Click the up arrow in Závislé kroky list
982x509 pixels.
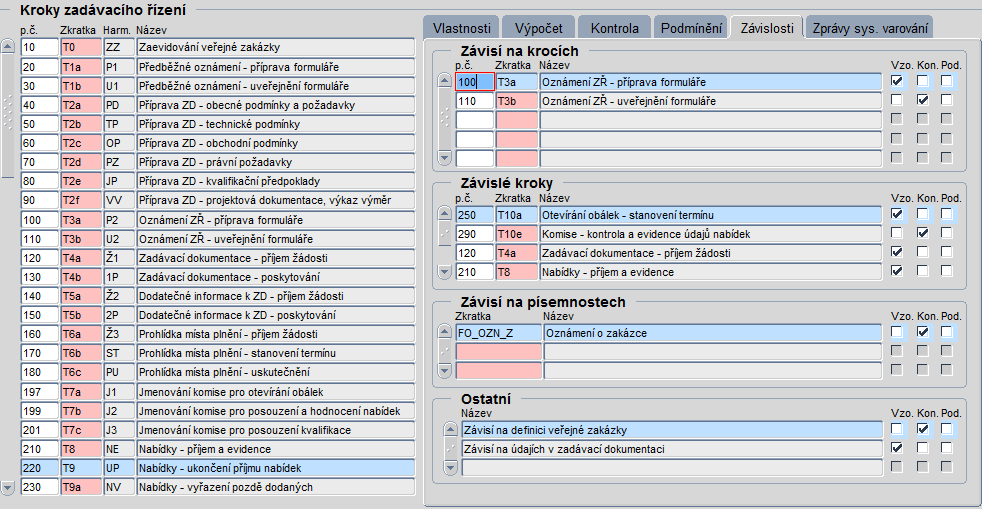click(x=445, y=214)
